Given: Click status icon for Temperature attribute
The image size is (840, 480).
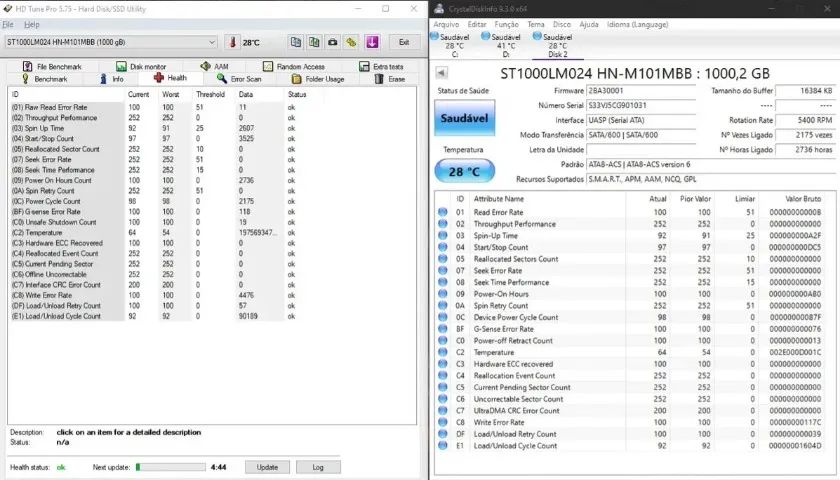Looking at the screenshot, I should tap(442, 352).
